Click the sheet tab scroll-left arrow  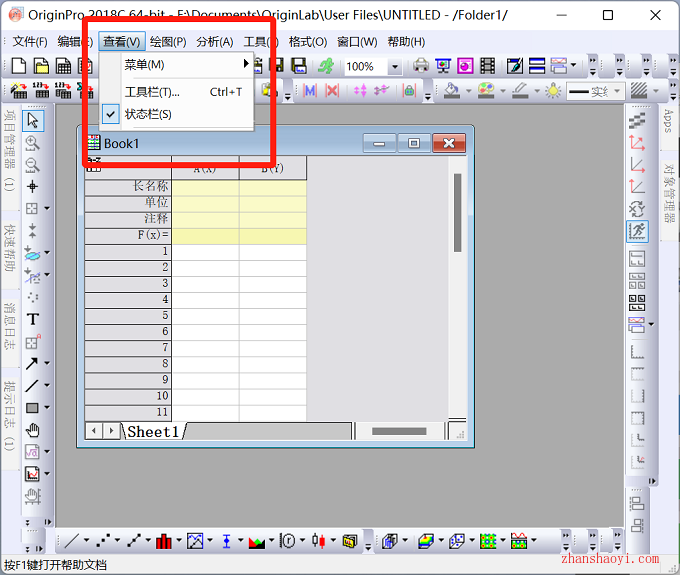[94, 431]
